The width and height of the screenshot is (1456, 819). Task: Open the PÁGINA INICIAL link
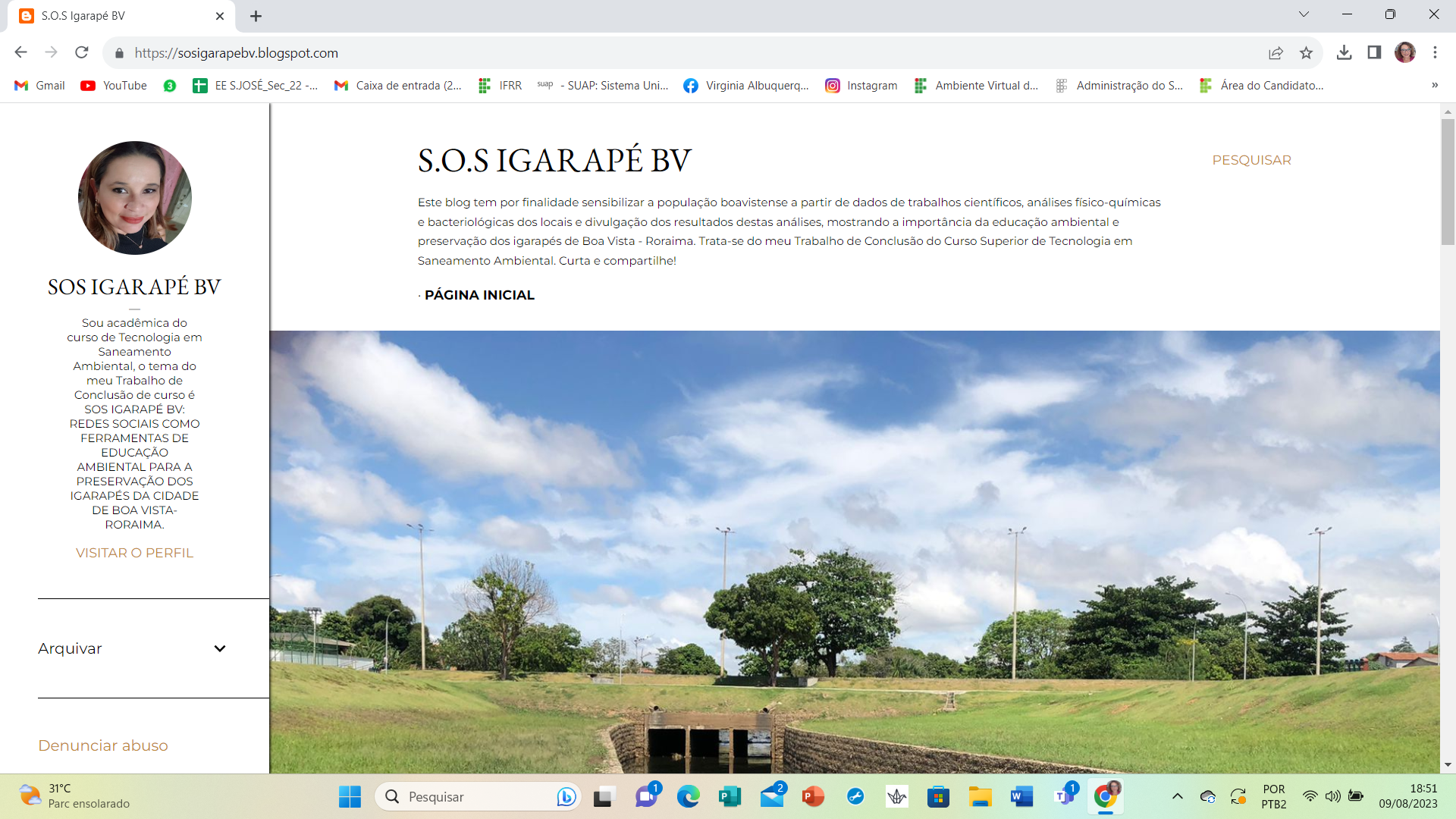click(x=479, y=295)
